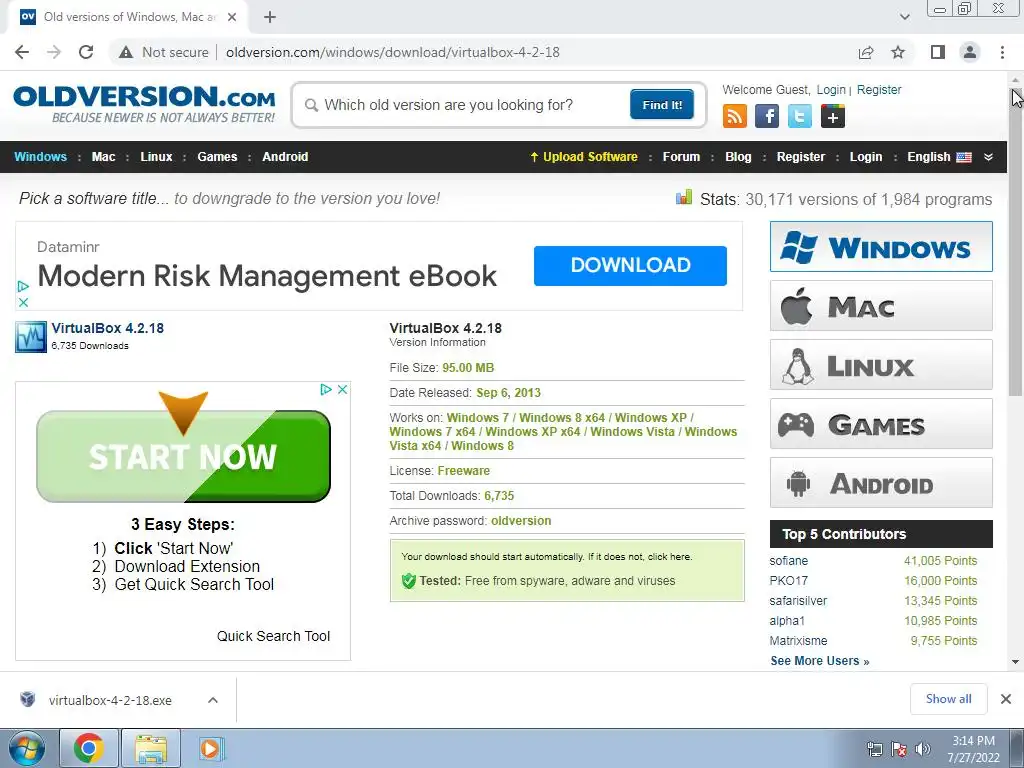Close the Dataminr ad banner

(x=23, y=302)
